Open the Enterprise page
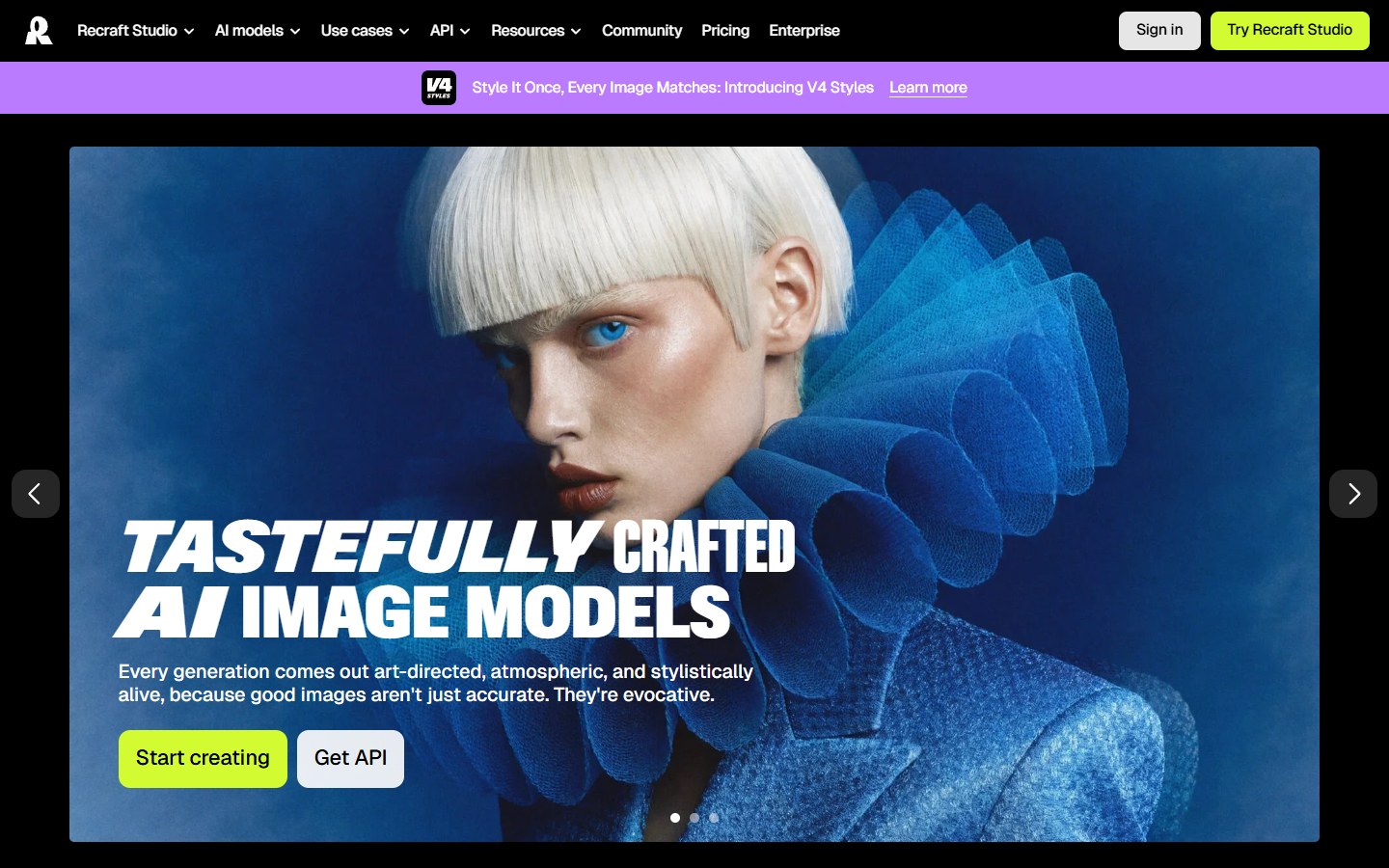The height and width of the screenshot is (868, 1389). point(804,31)
